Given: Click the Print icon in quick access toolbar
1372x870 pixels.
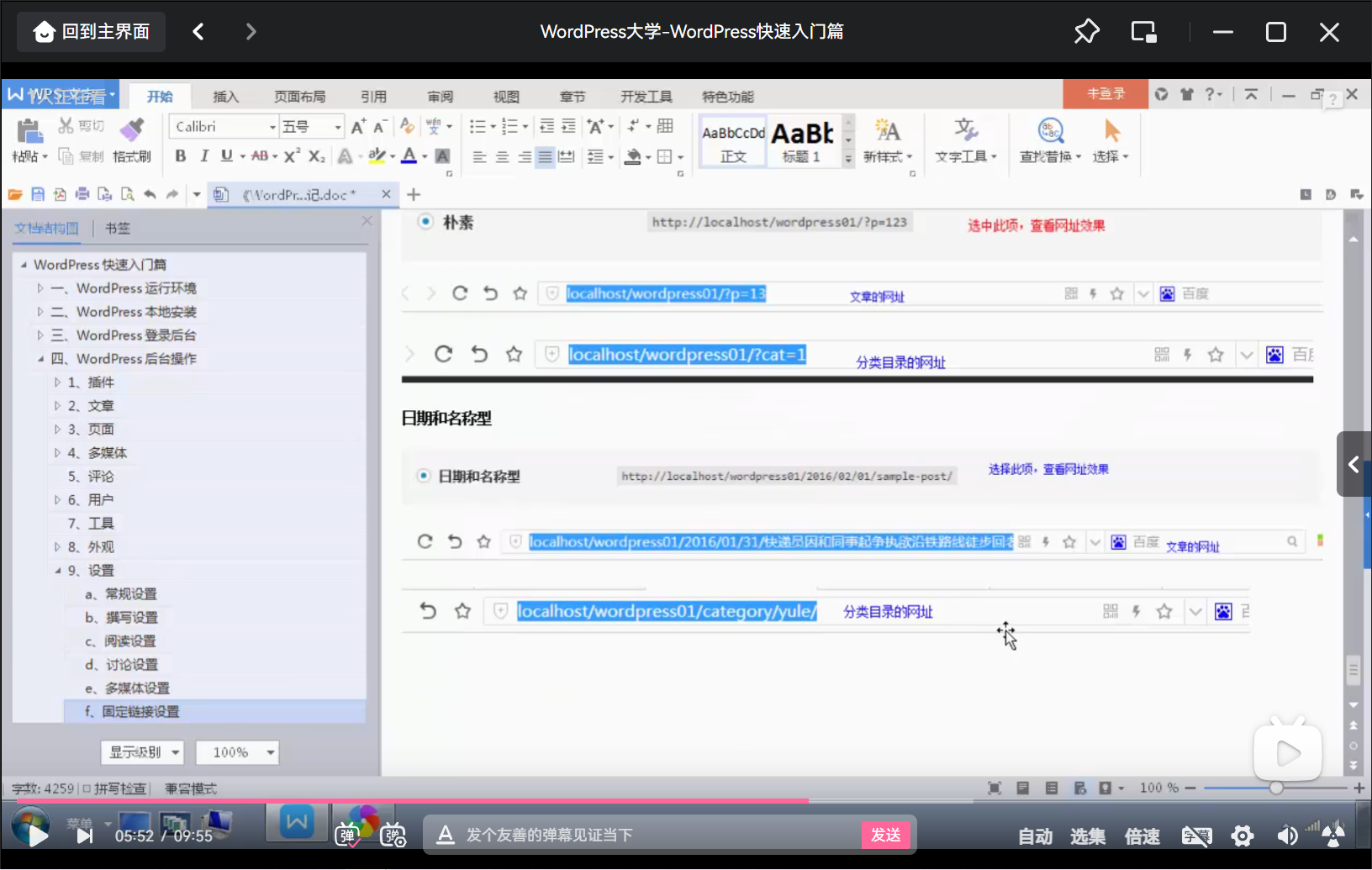Looking at the screenshot, I should [x=82, y=194].
